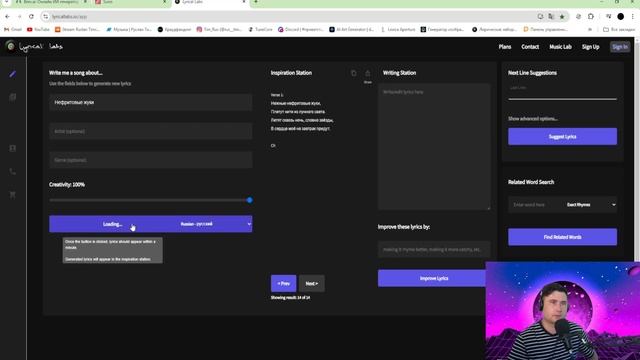Adjust the Creativity slider handle
The image size is (640, 360).
(249, 200)
